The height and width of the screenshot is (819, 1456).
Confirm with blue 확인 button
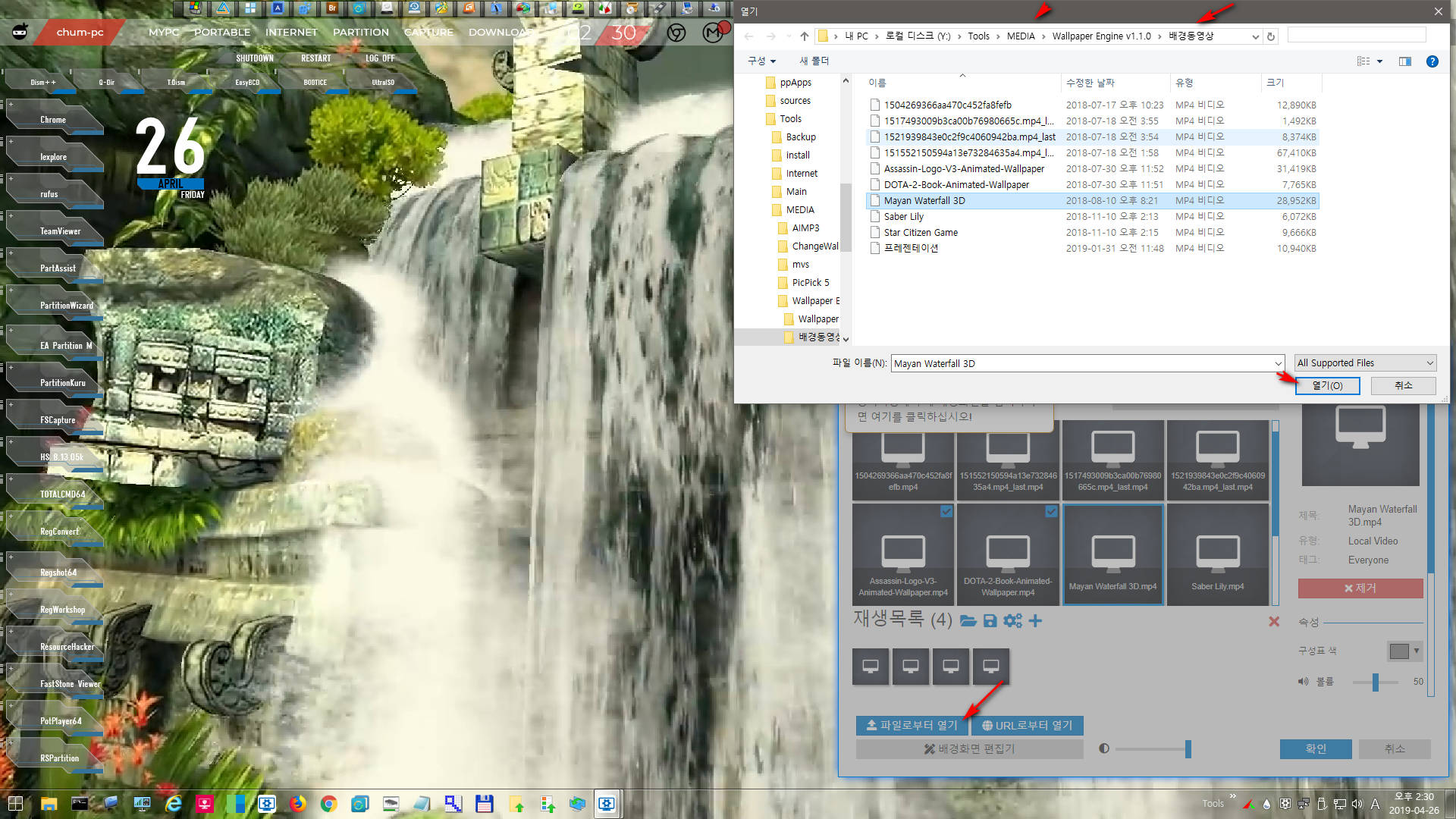(1316, 749)
